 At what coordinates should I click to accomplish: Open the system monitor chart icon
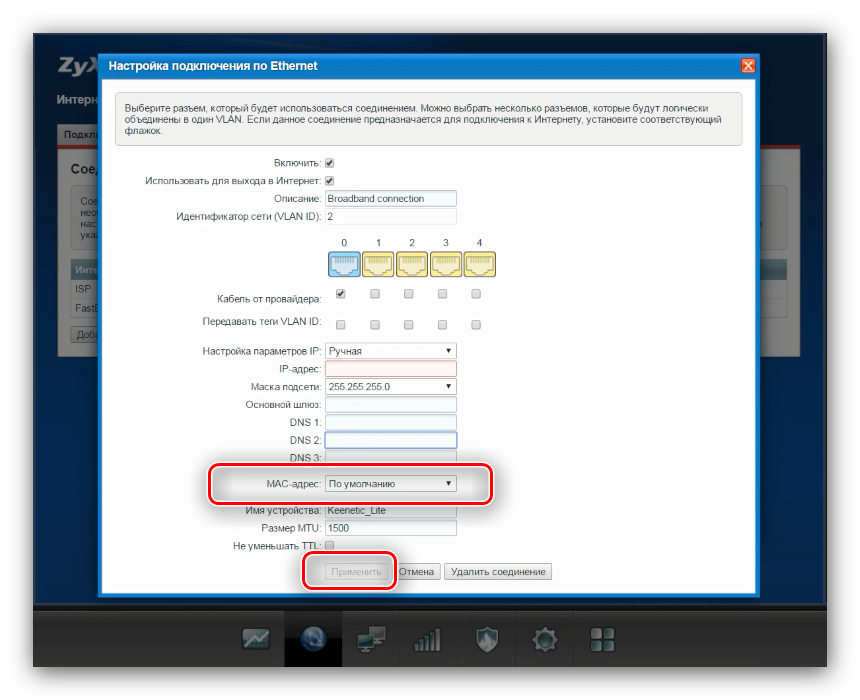pos(256,639)
